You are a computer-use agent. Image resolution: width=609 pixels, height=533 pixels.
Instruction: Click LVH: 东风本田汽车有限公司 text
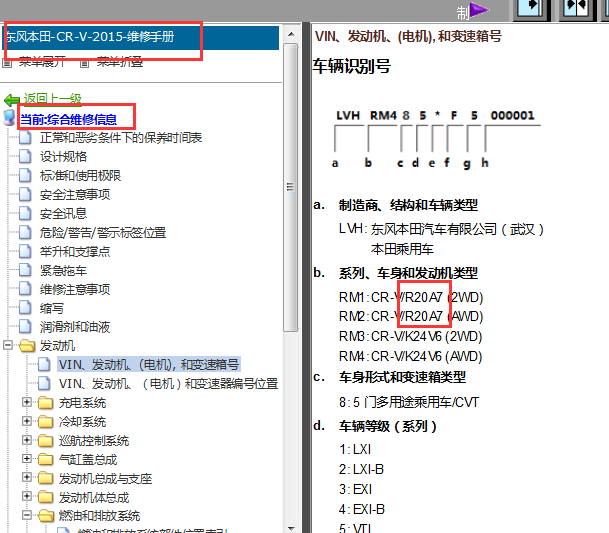pos(441,229)
